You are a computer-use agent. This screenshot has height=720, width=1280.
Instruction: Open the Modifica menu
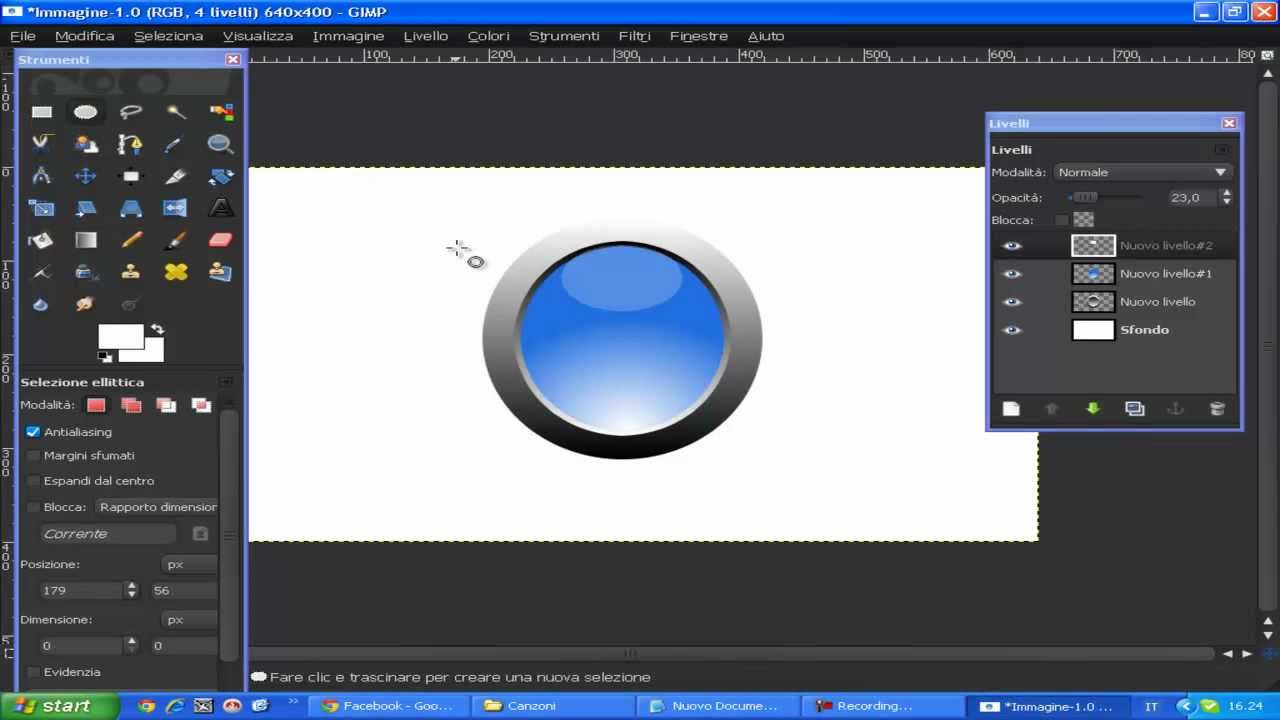coord(85,36)
